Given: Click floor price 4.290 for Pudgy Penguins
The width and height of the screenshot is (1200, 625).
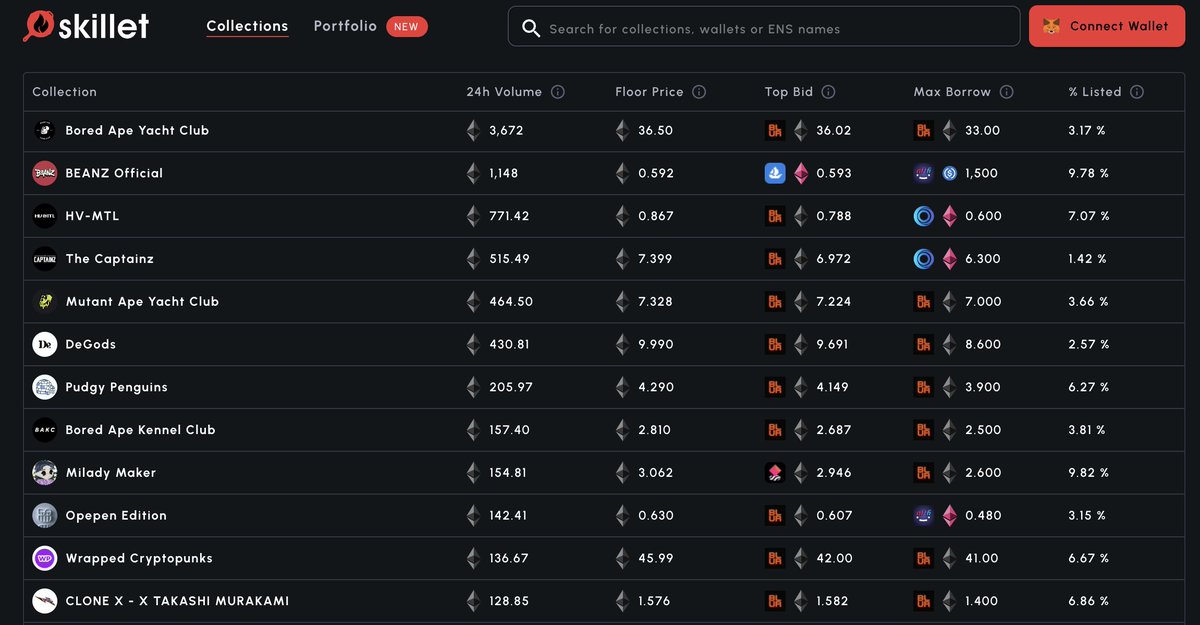Looking at the screenshot, I should (x=656, y=387).
